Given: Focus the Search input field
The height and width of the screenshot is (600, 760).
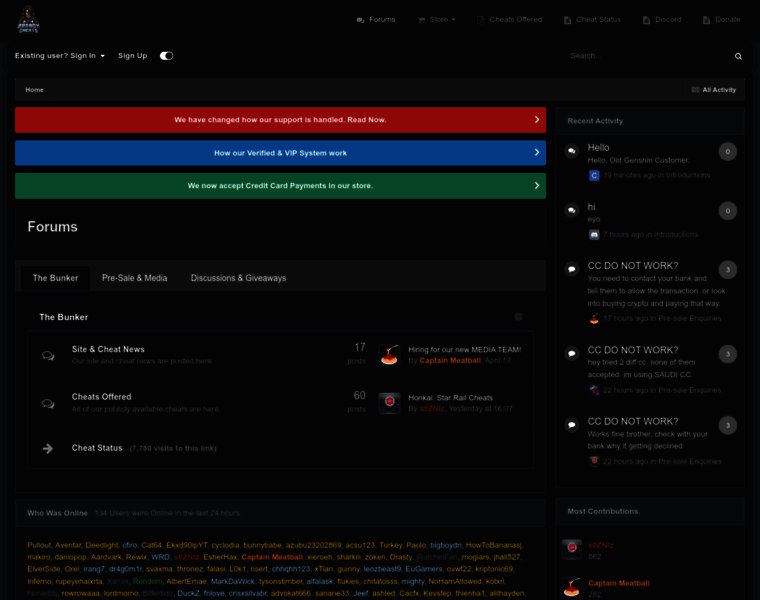Looking at the screenshot, I should tap(645, 56).
